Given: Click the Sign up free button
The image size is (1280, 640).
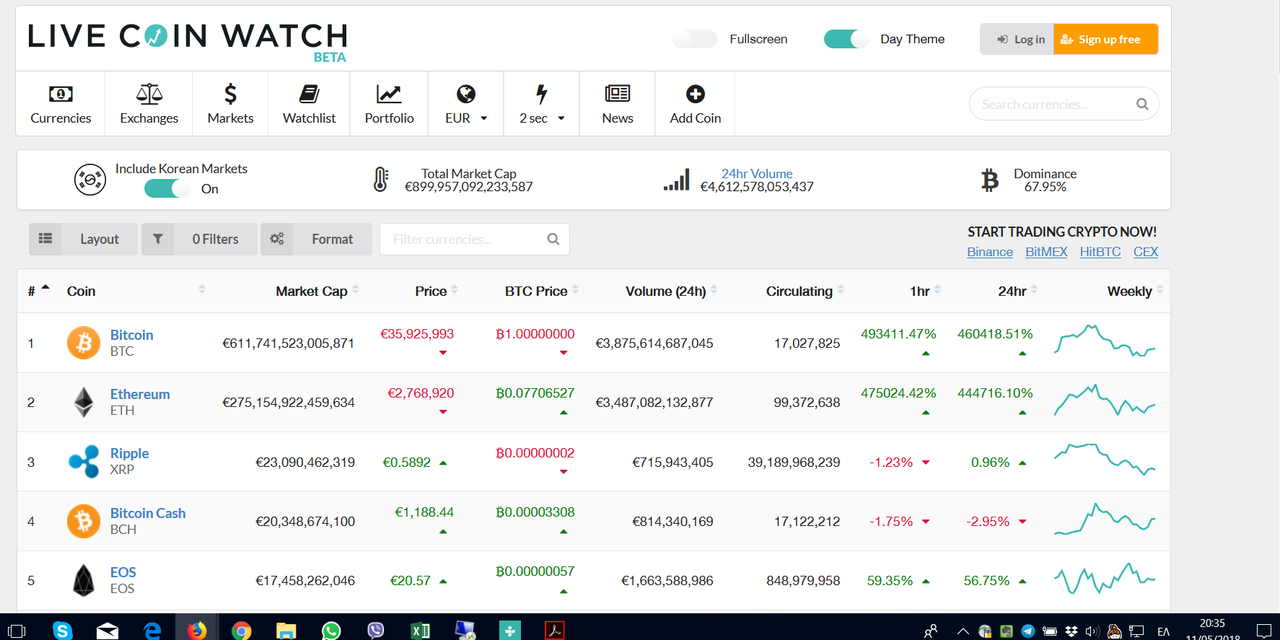Looking at the screenshot, I should (x=1106, y=39).
